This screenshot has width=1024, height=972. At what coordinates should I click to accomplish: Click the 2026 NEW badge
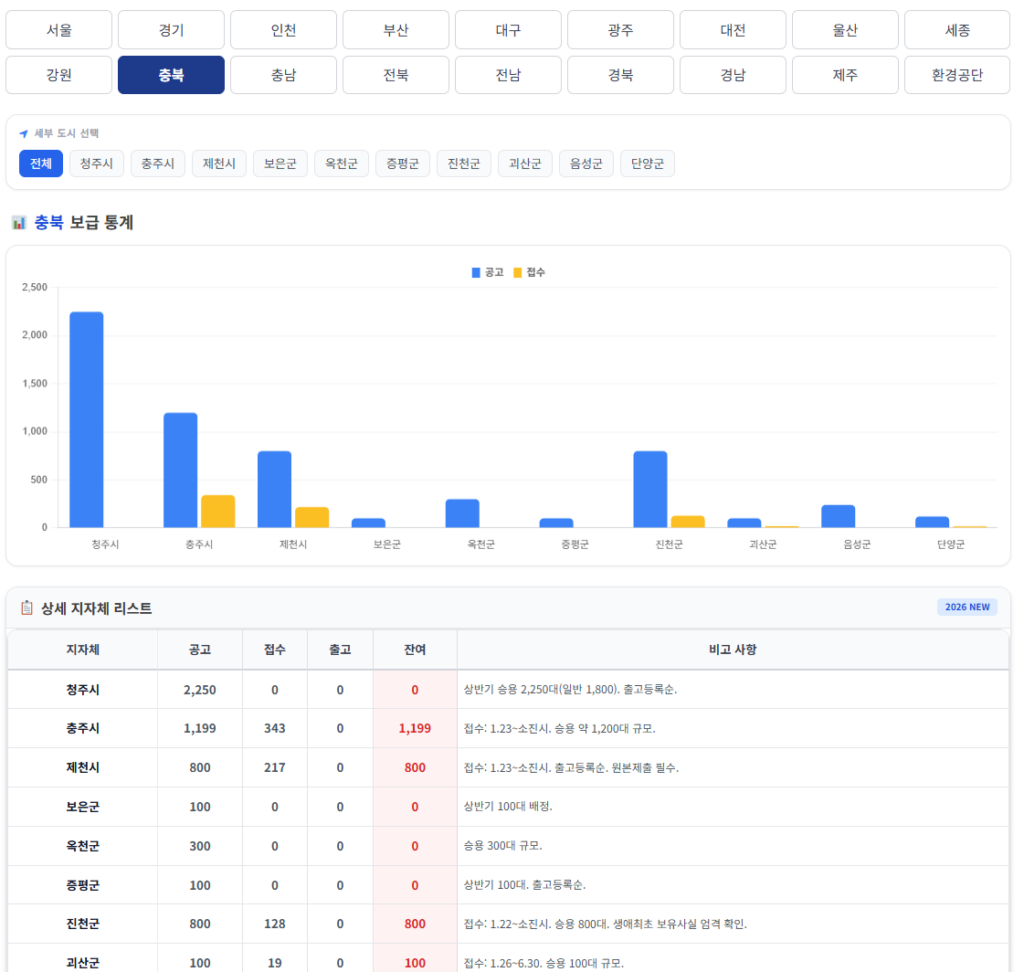(x=966, y=607)
